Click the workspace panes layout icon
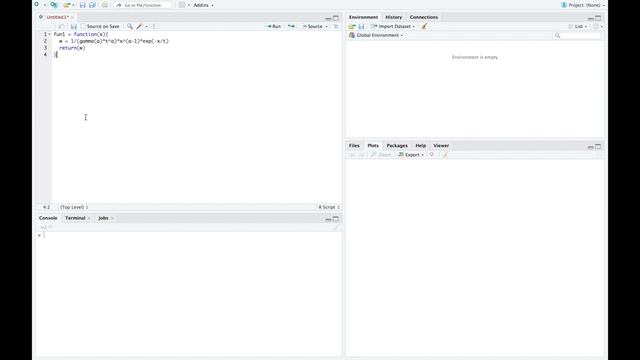The height and width of the screenshot is (360, 640). (x=182, y=5)
